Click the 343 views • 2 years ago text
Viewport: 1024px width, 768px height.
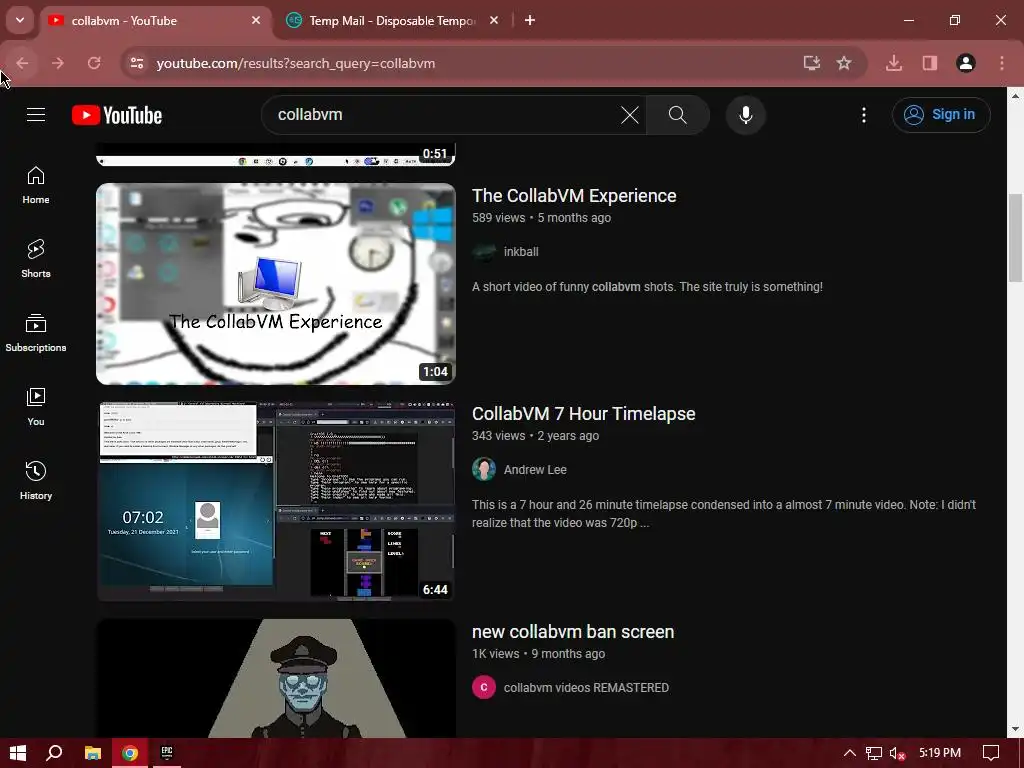click(x=536, y=436)
